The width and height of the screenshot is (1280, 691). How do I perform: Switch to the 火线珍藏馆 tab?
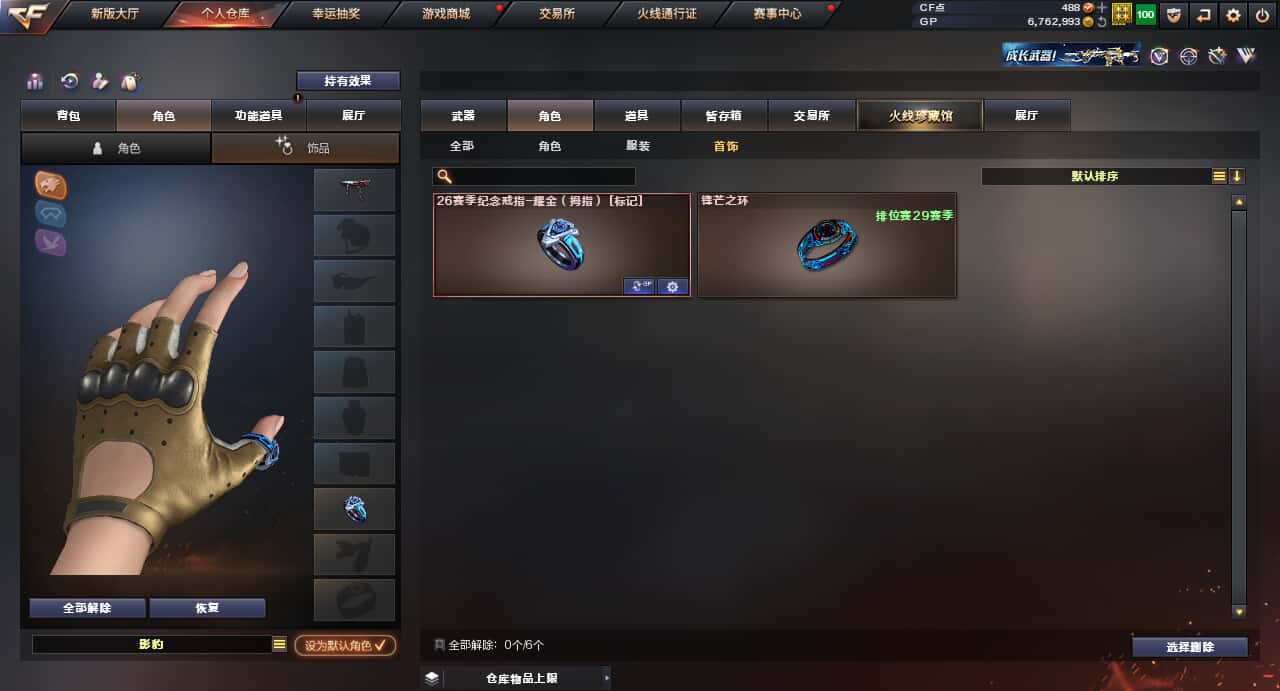(x=920, y=116)
